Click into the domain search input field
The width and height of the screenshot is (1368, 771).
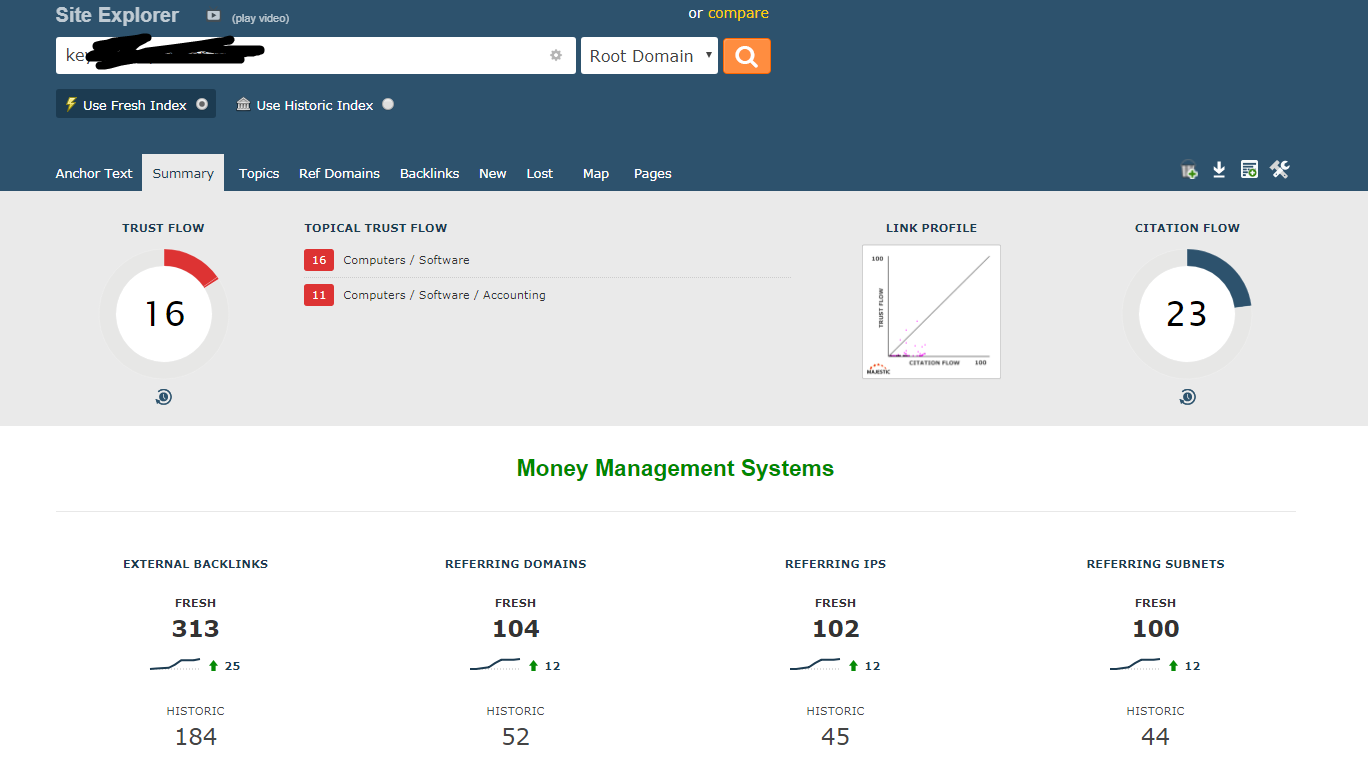point(316,56)
